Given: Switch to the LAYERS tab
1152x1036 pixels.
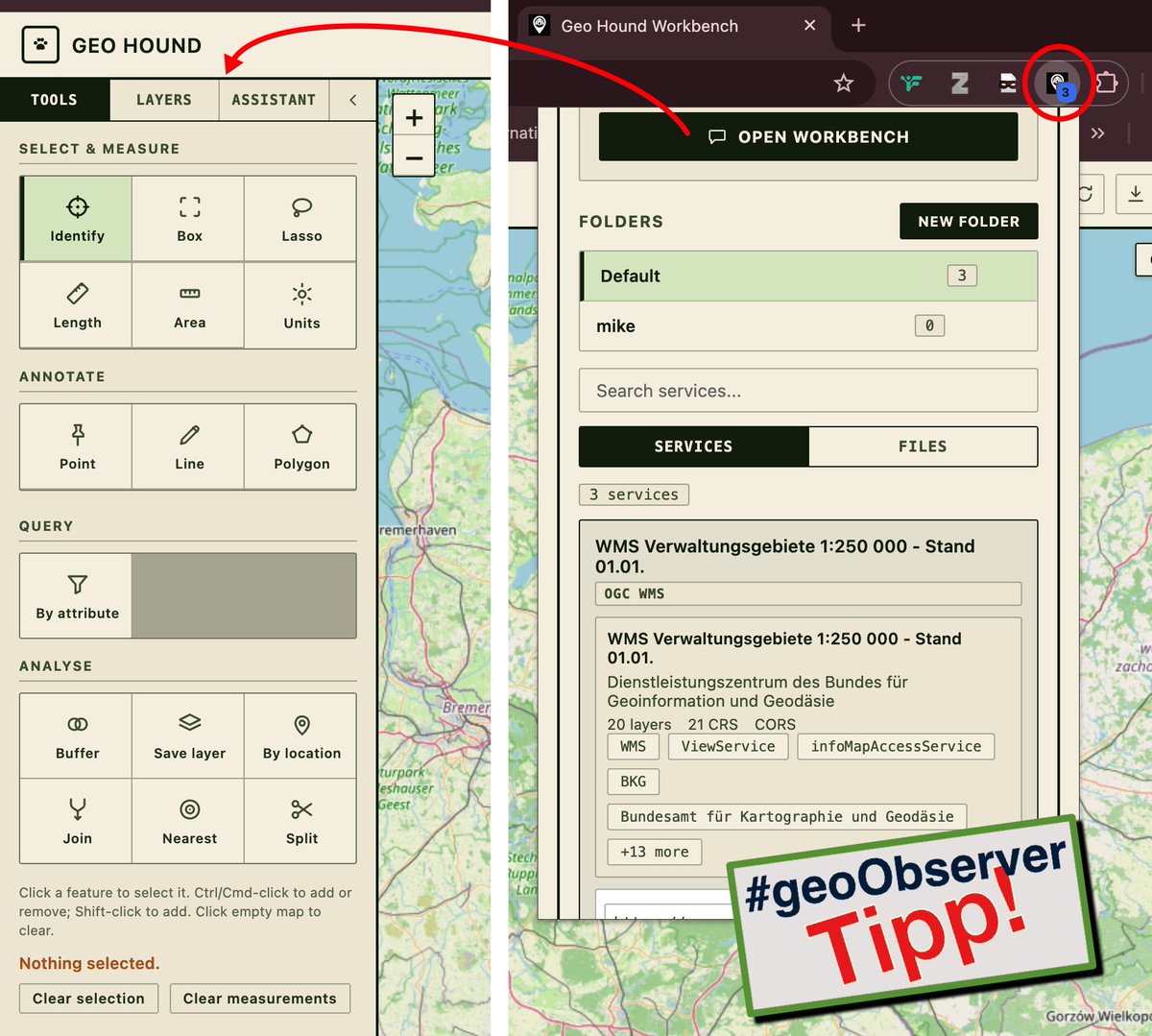Looking at the screenshot, I should [164, 100].
